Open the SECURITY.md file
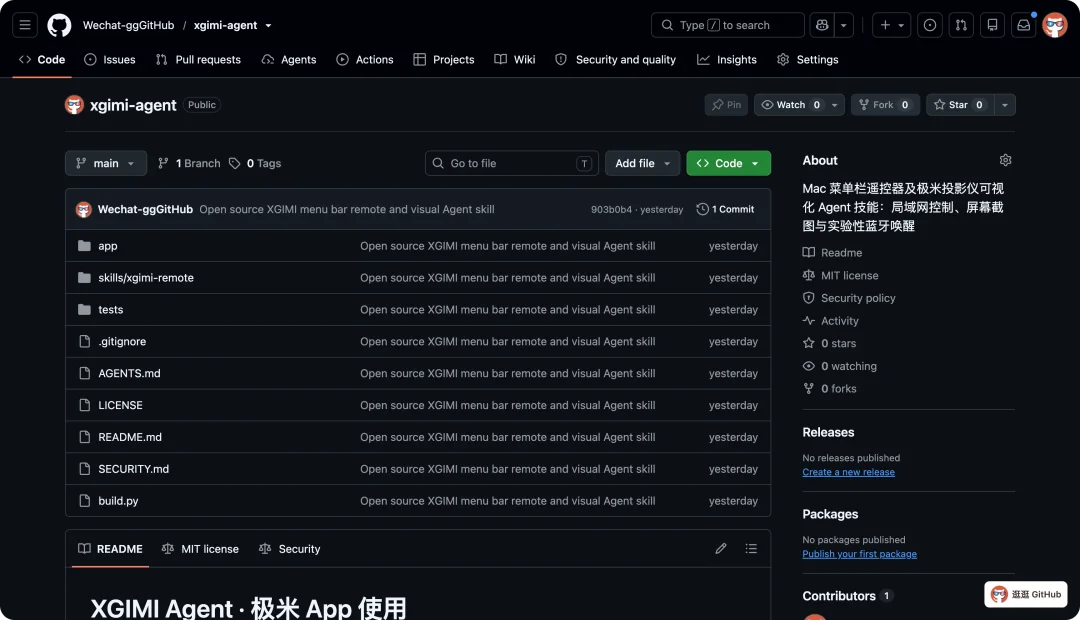 [133, 468]
